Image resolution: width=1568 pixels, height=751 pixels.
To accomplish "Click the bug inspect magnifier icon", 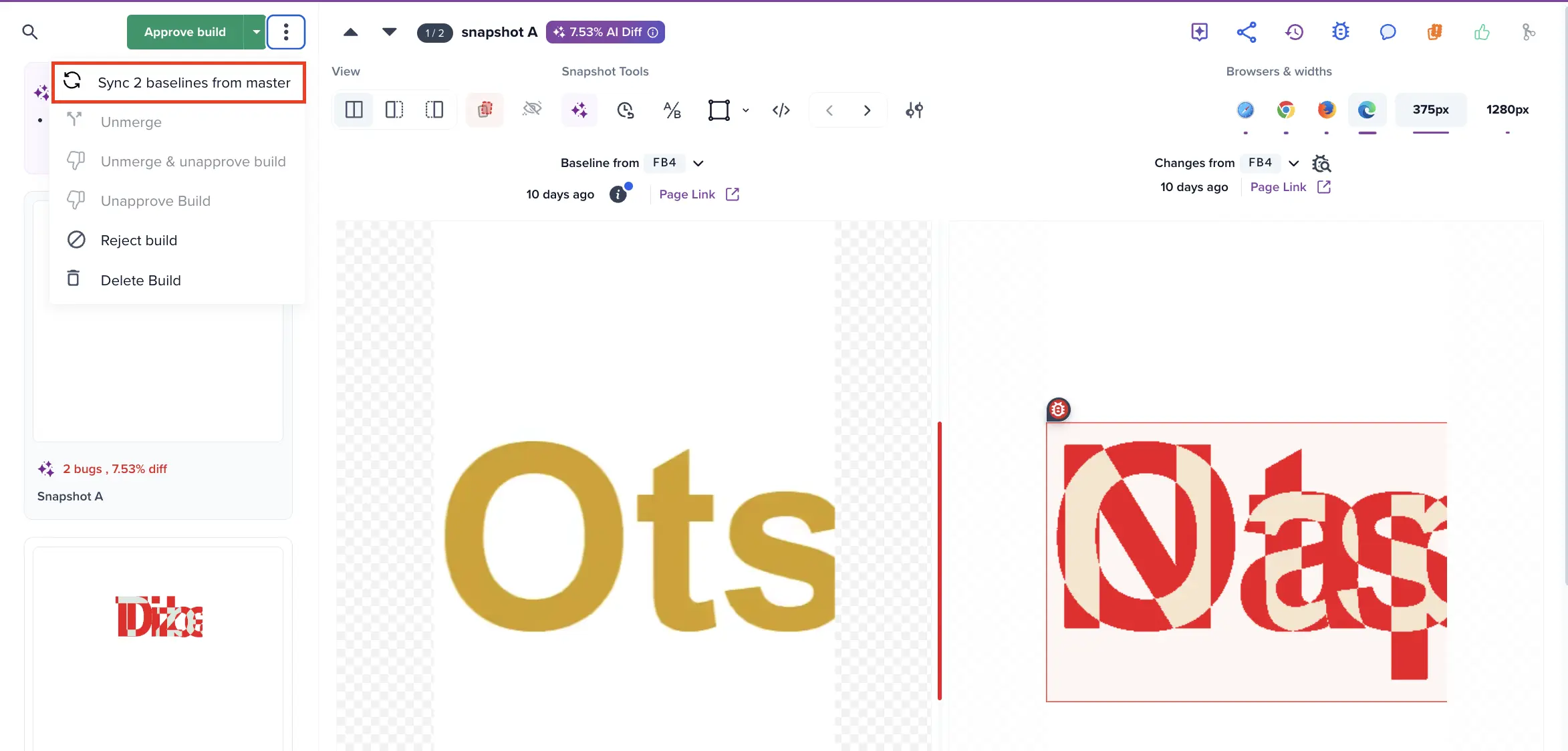I will coord(1321,163).
